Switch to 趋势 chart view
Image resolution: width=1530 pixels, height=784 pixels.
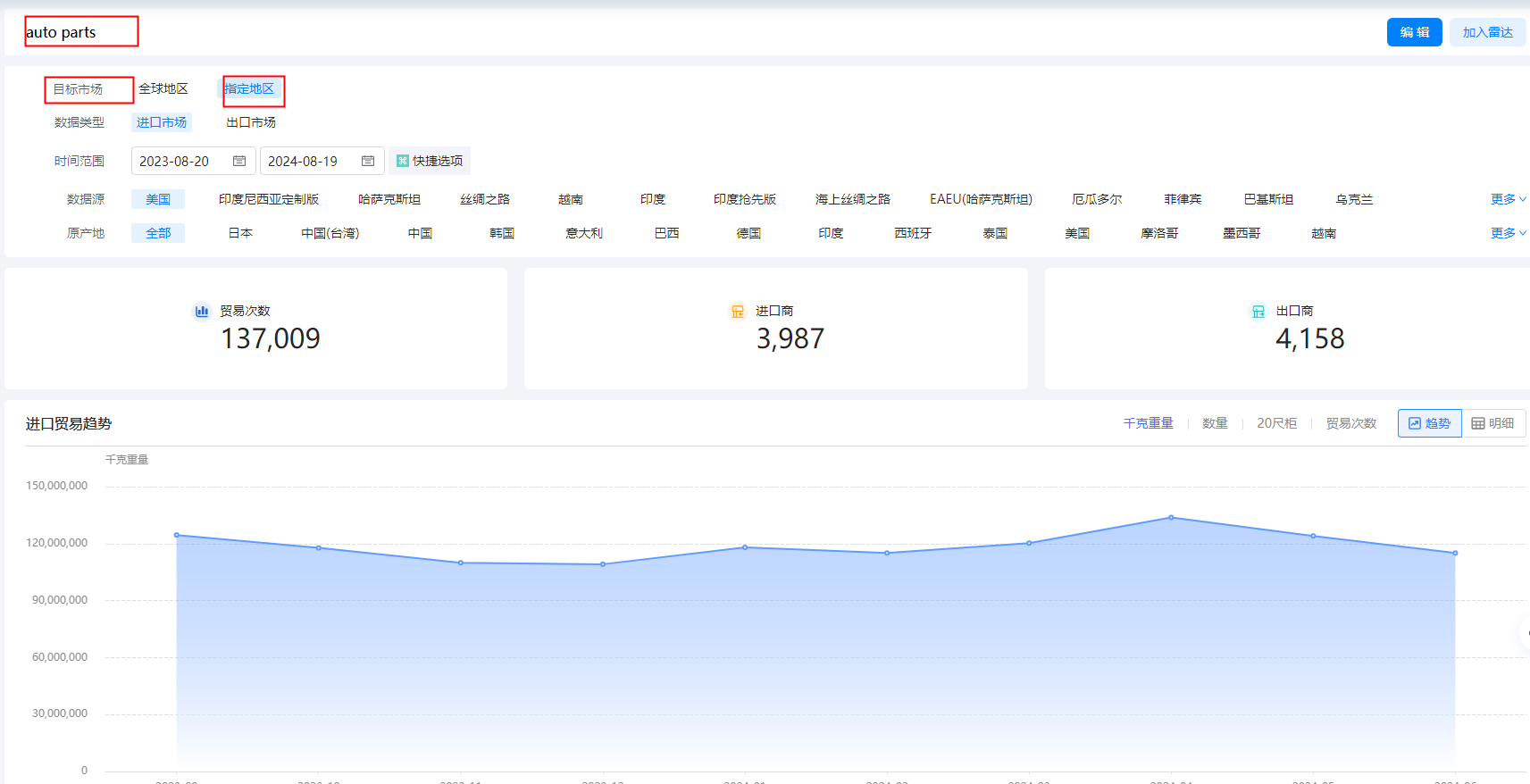click(1429, 423)
